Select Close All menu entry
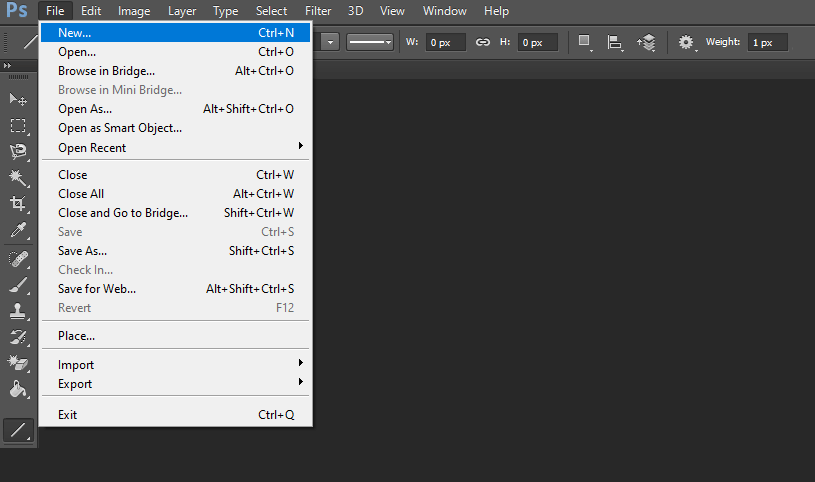The image size is (815, 482). [175, 194]
